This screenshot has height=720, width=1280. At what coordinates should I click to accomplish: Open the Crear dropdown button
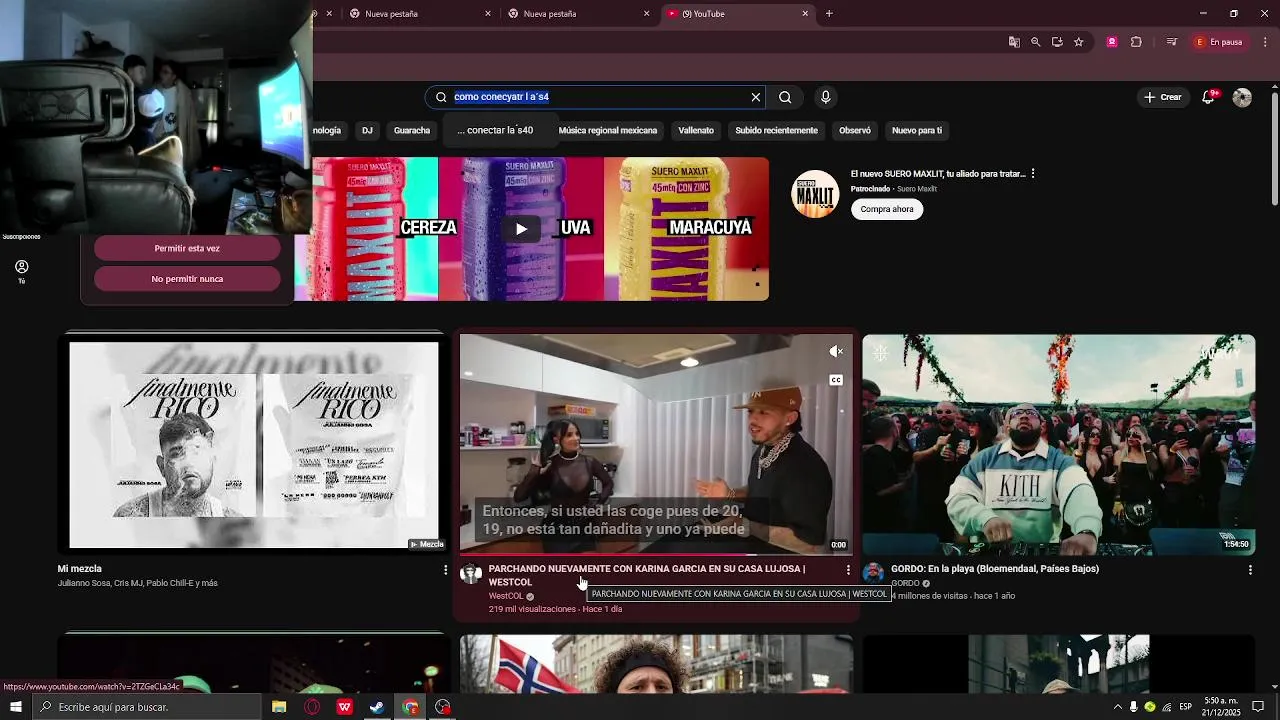pyautogui.click(x=1163, y=97)
